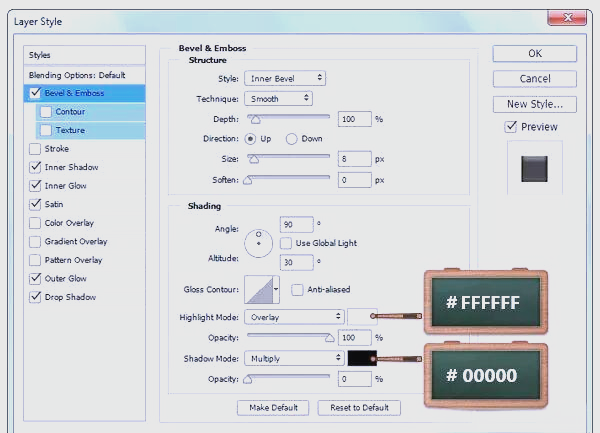
Task: Open the Style dropdown showing Inner Bevel
Action: (x=285, y=78)
